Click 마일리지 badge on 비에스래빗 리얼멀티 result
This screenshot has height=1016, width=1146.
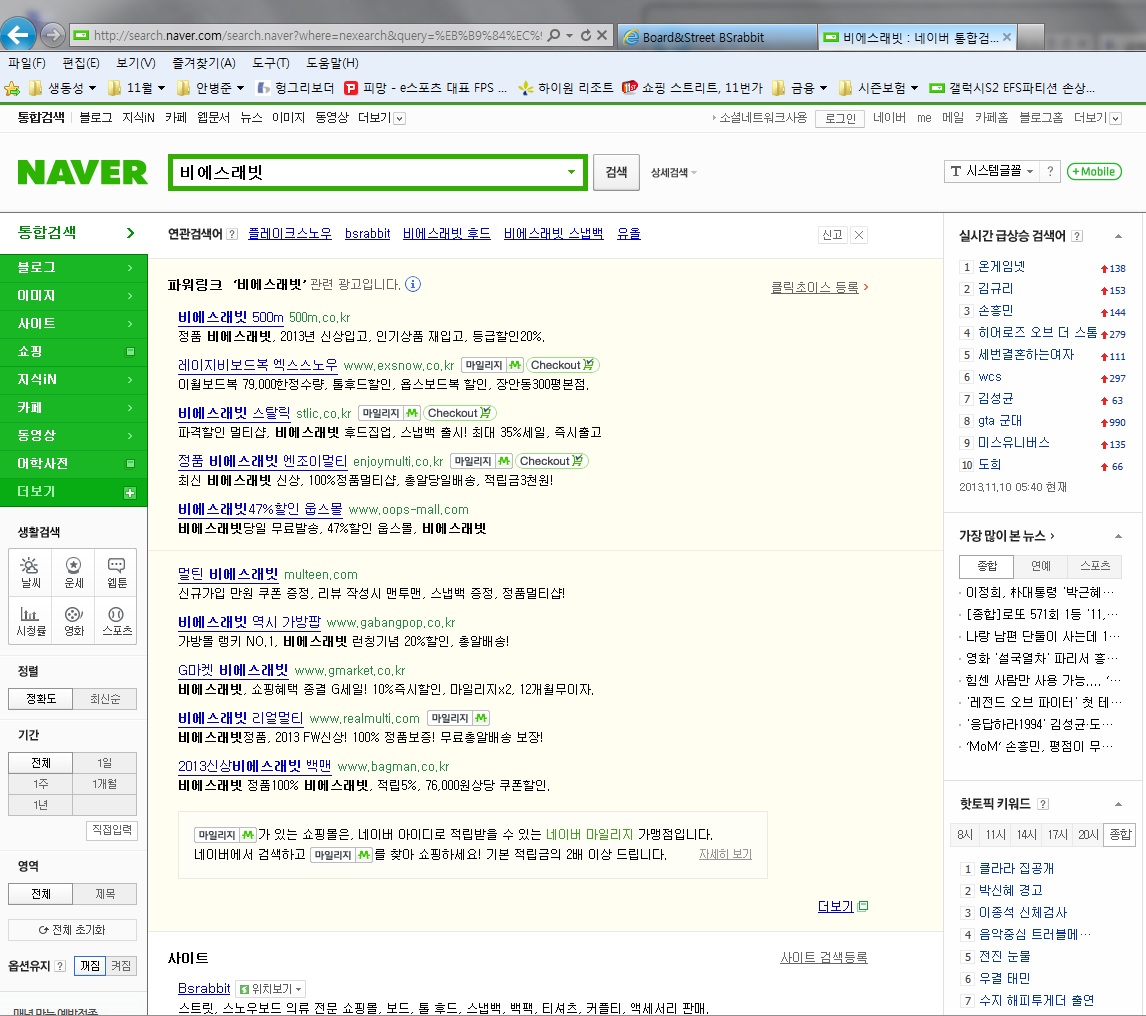tap(458, 719)
